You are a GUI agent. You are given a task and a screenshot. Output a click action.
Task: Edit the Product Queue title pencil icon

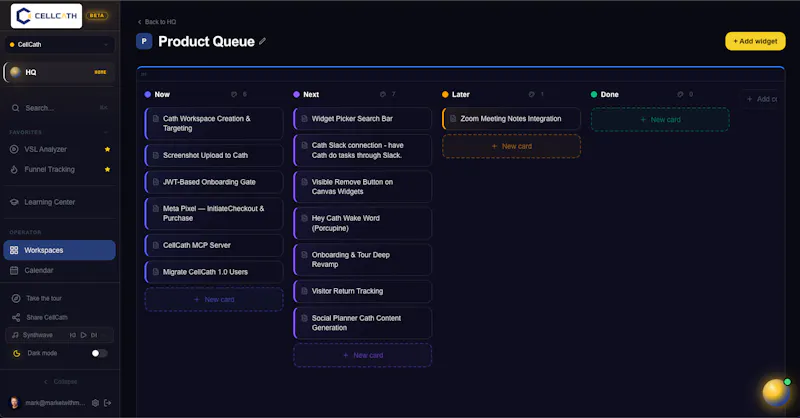(x=262, y=41)
